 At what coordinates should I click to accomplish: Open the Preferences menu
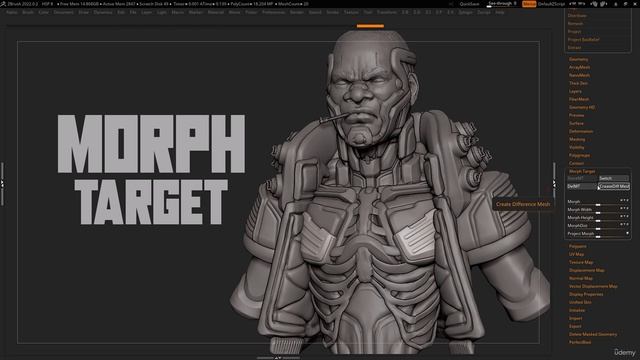[x=273, y=12]
